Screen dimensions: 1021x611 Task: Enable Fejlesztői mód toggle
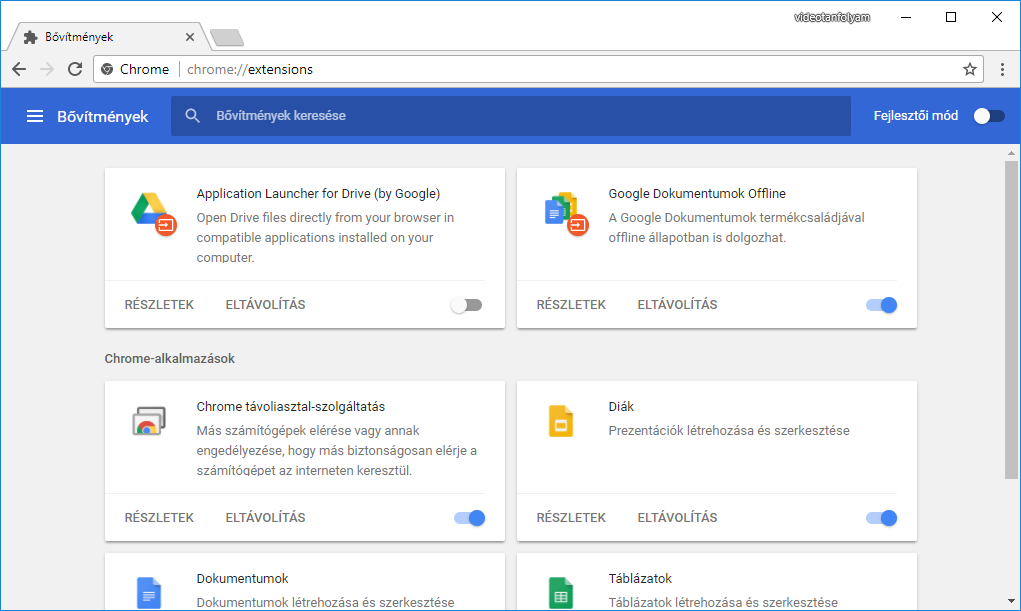click(x=989, y=116)
